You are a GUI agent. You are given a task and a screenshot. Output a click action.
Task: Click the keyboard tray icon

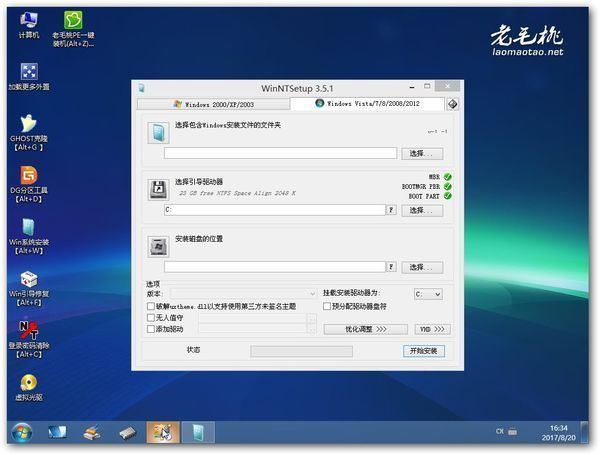coord(512,432)
